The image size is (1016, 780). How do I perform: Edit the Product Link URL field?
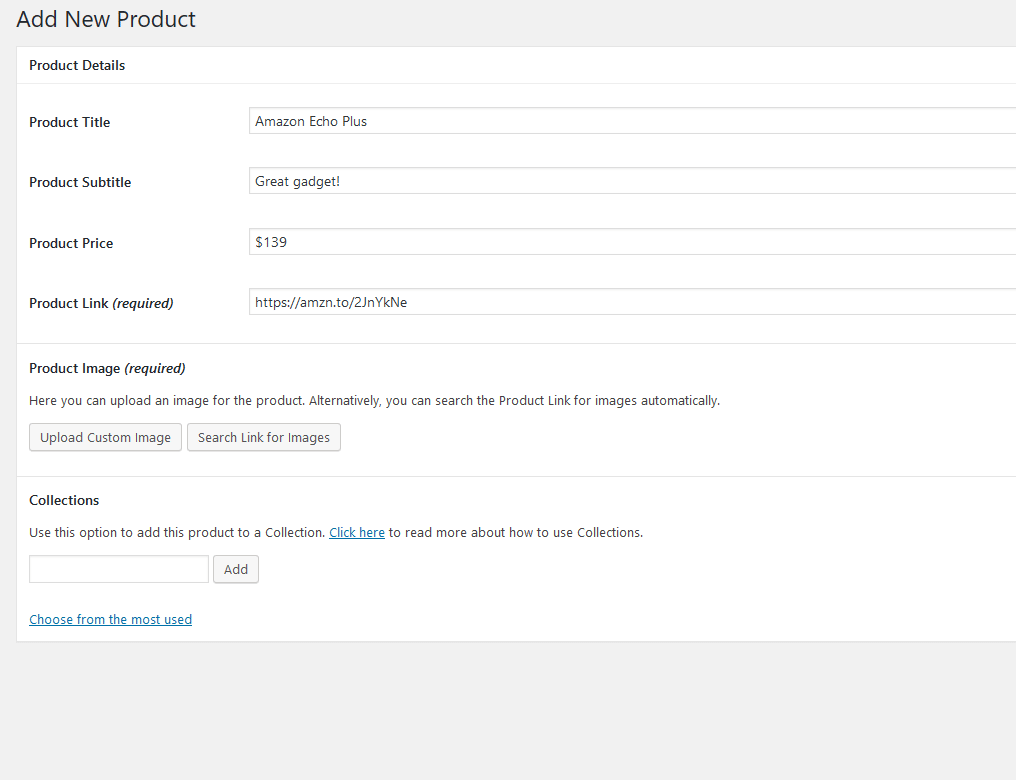[x=632, y=302]
